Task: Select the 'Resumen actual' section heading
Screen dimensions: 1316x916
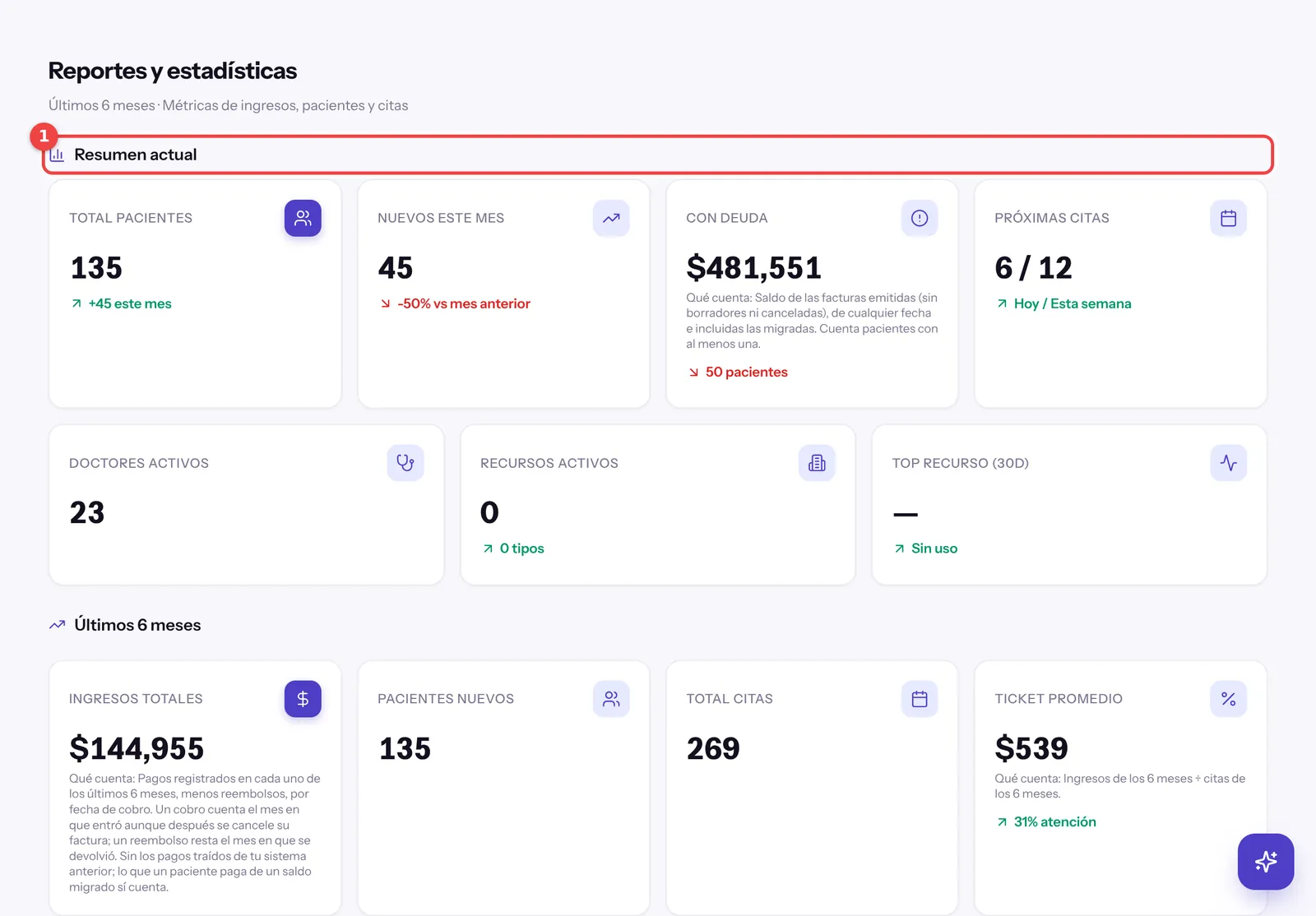Action: tap(135, 155)
